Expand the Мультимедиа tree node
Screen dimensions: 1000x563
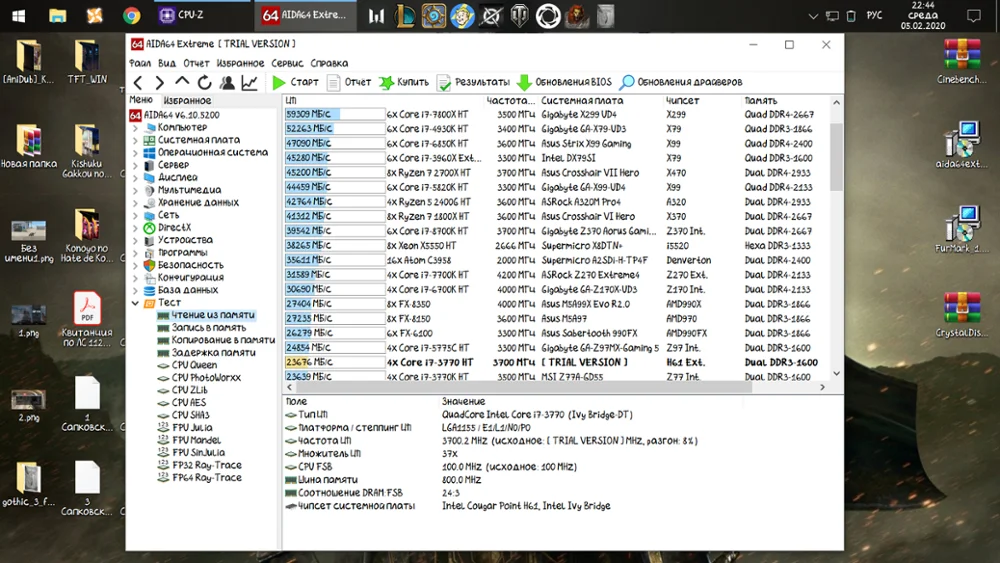pos(135,190)
